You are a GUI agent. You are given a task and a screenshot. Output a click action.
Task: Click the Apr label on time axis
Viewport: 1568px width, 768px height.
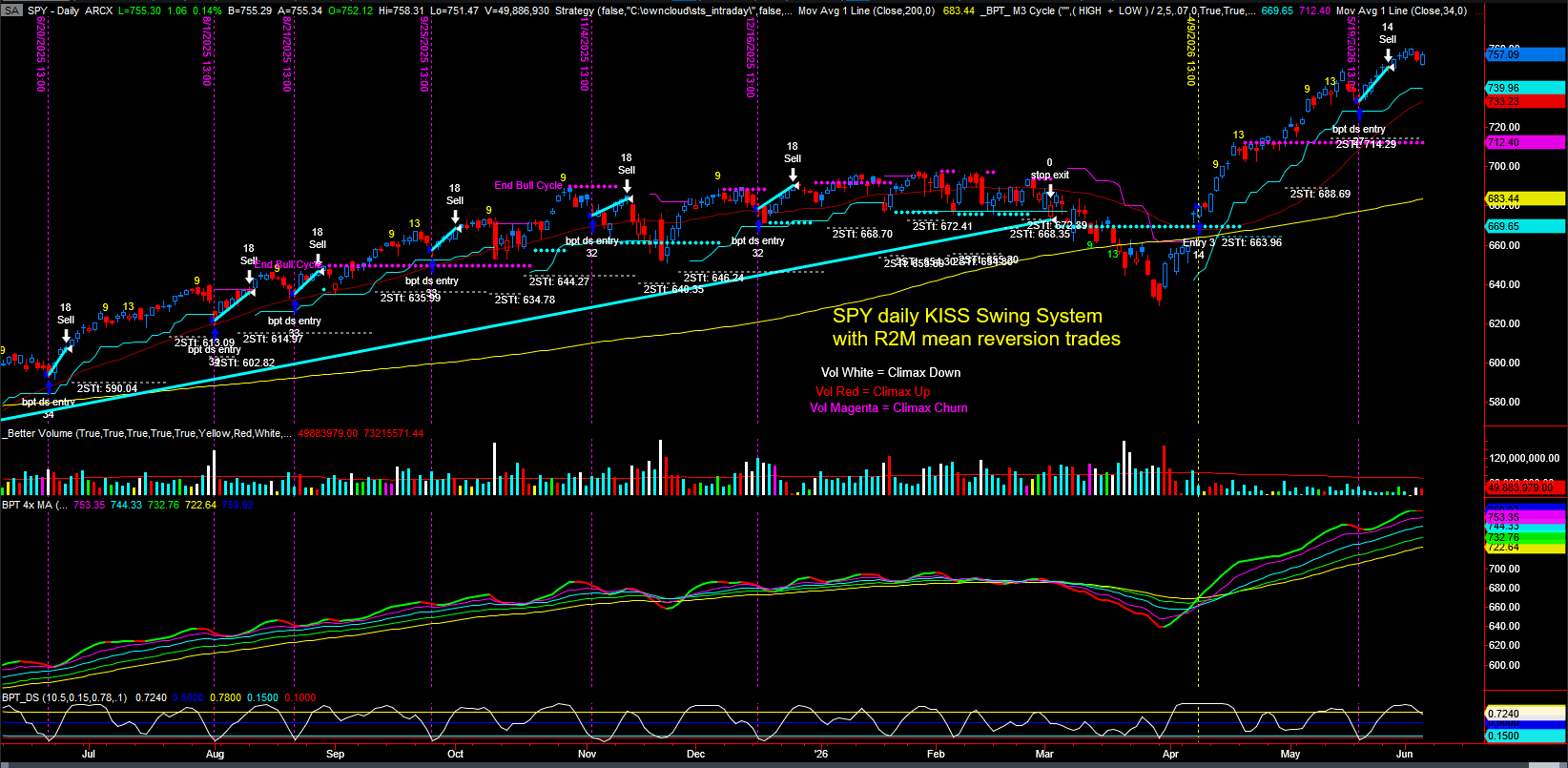1170,754
